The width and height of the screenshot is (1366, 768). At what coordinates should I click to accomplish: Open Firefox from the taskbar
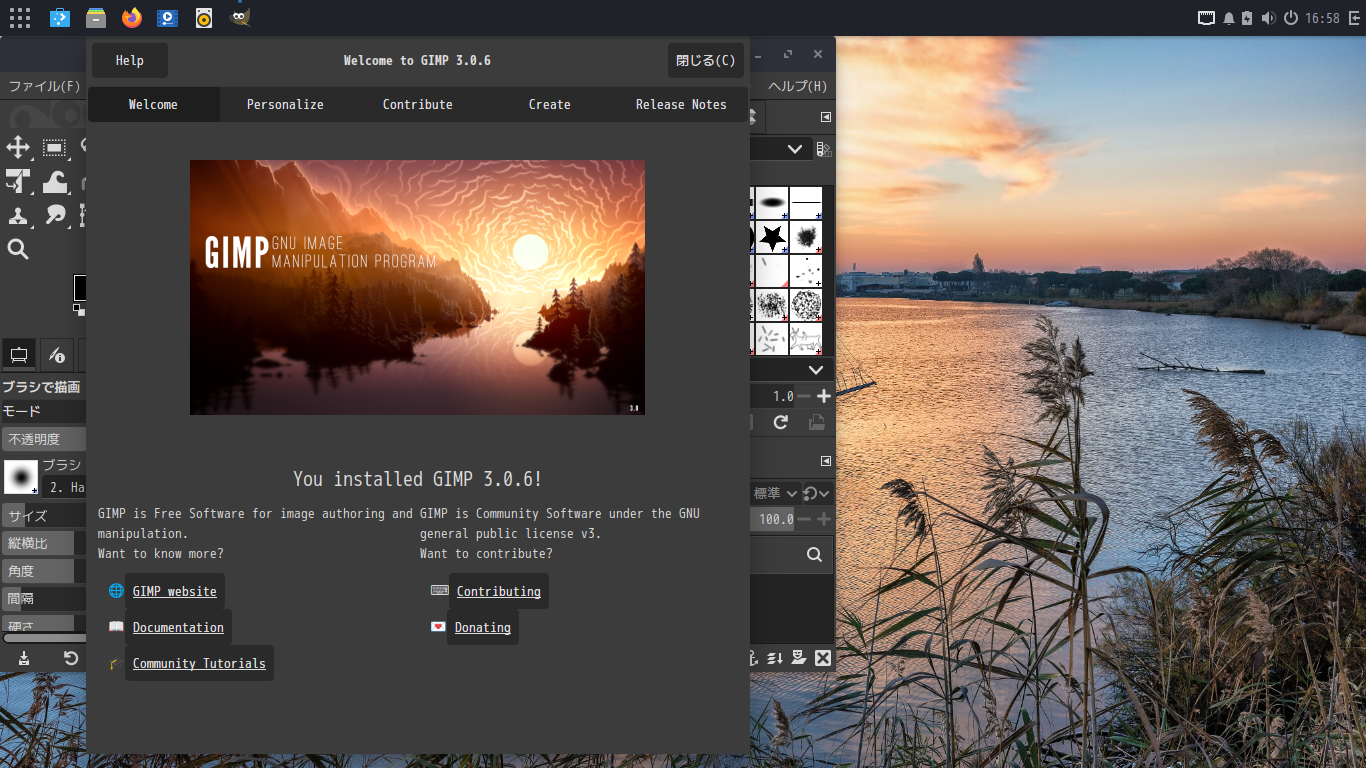(131, 17)
